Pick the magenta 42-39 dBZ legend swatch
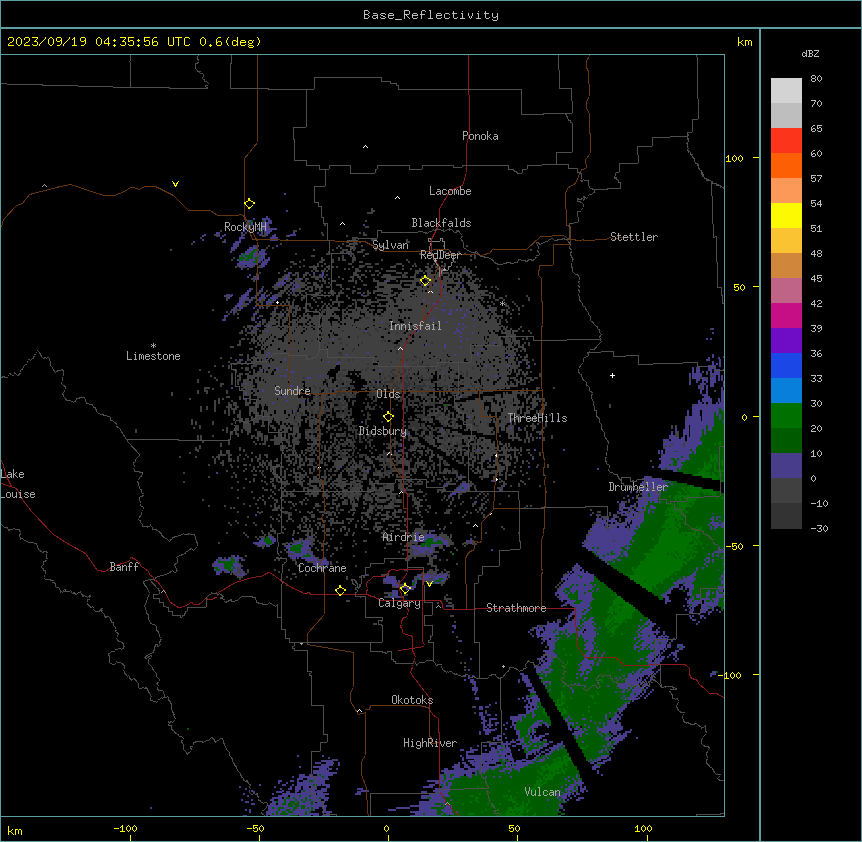This screenshot has height=842, width=862. pyautogui.click(x=786, y=315)
